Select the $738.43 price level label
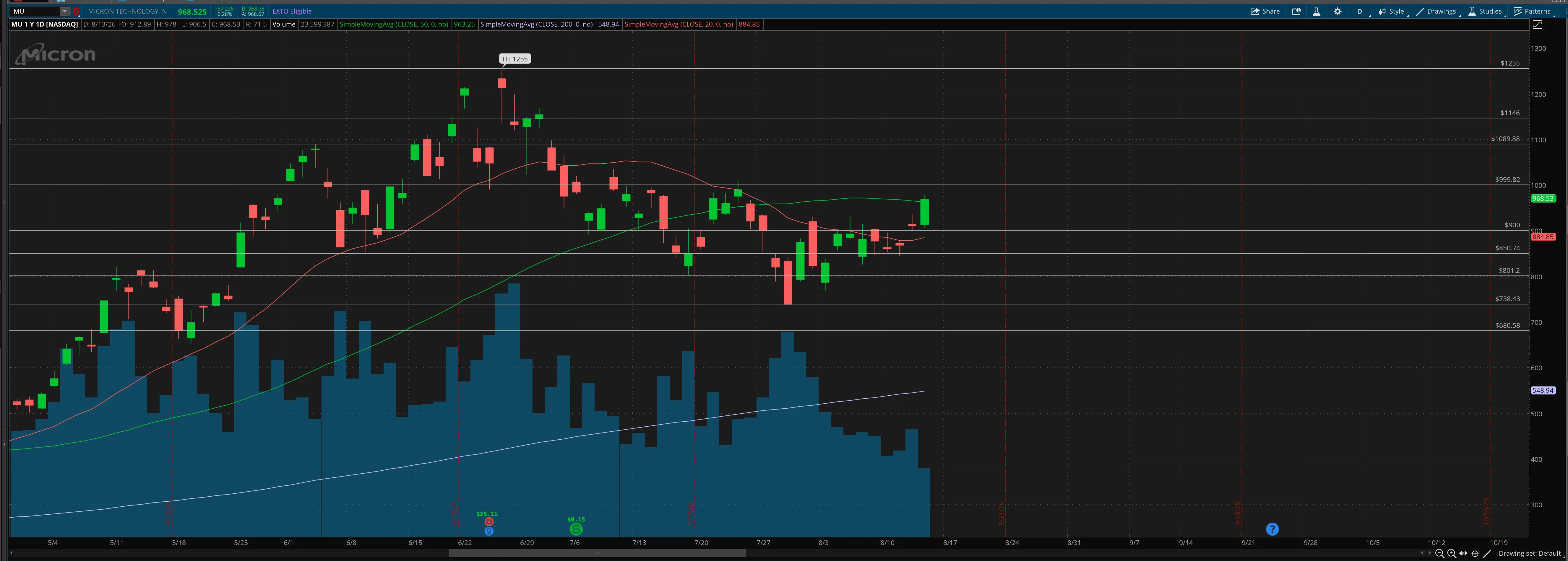The height and width of the screenshot is (561, 1568). [x=1508, y=299]
